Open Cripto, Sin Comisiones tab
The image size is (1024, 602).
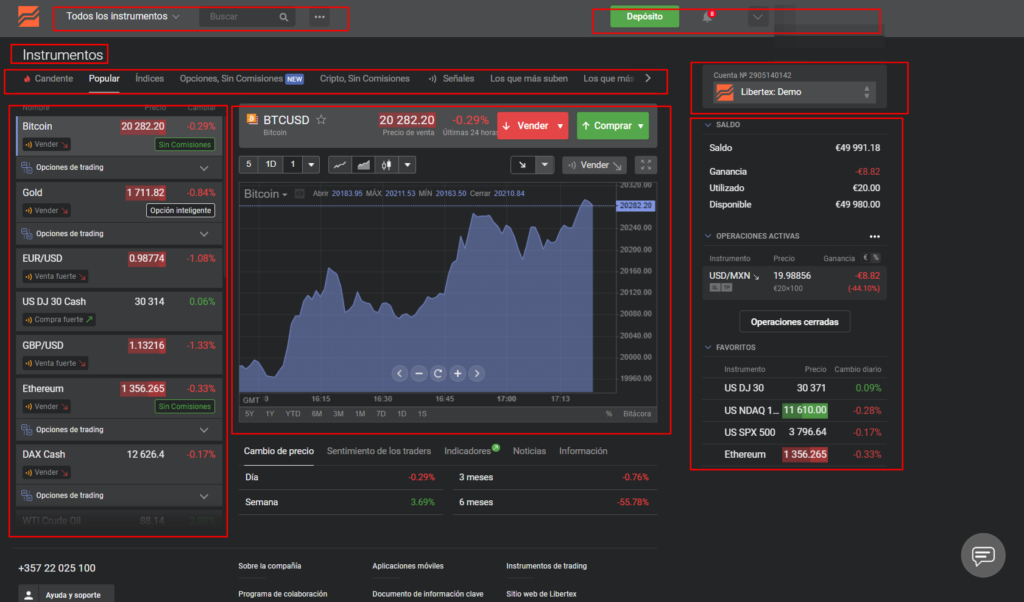click(365, 78)
